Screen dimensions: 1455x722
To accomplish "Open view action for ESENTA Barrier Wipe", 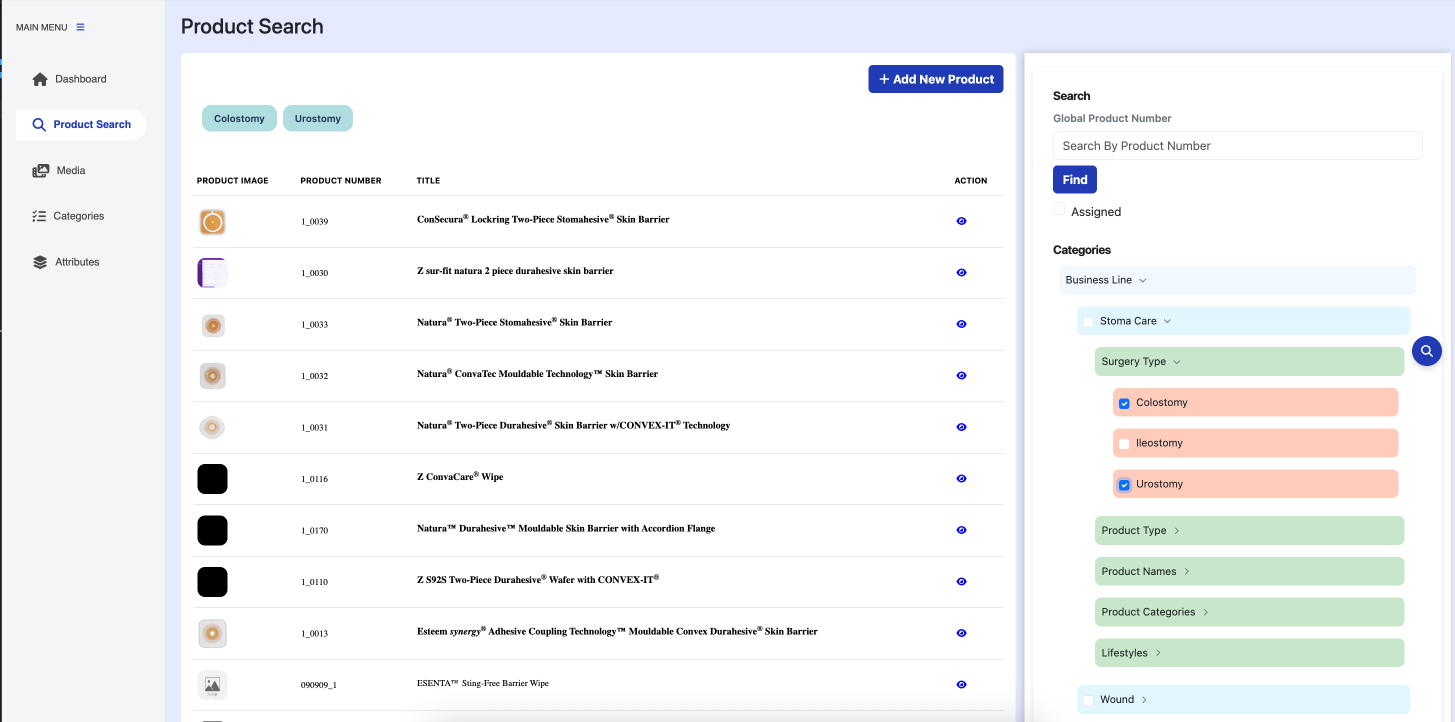I will [x=961, y=684].
